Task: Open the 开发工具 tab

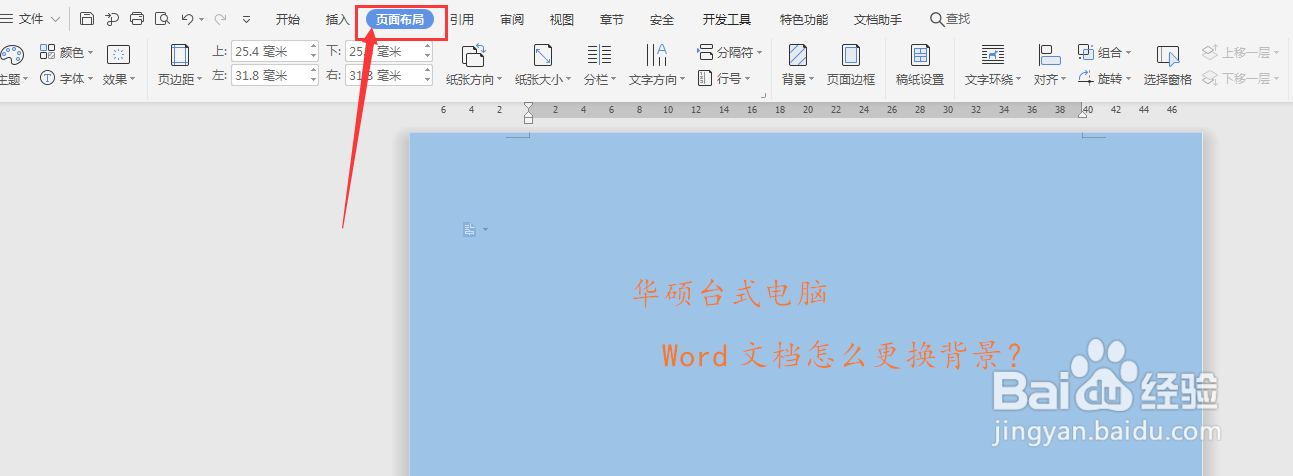Action: pyautogui.click(x=727, y=19)
